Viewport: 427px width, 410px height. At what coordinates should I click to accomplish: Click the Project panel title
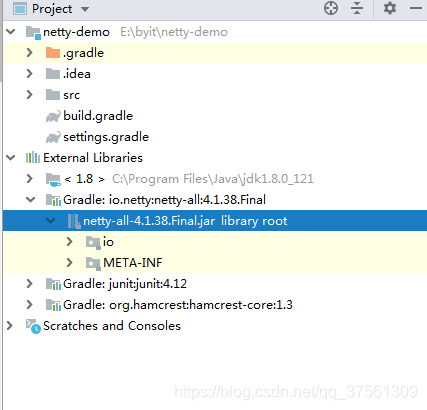[52, 9]
